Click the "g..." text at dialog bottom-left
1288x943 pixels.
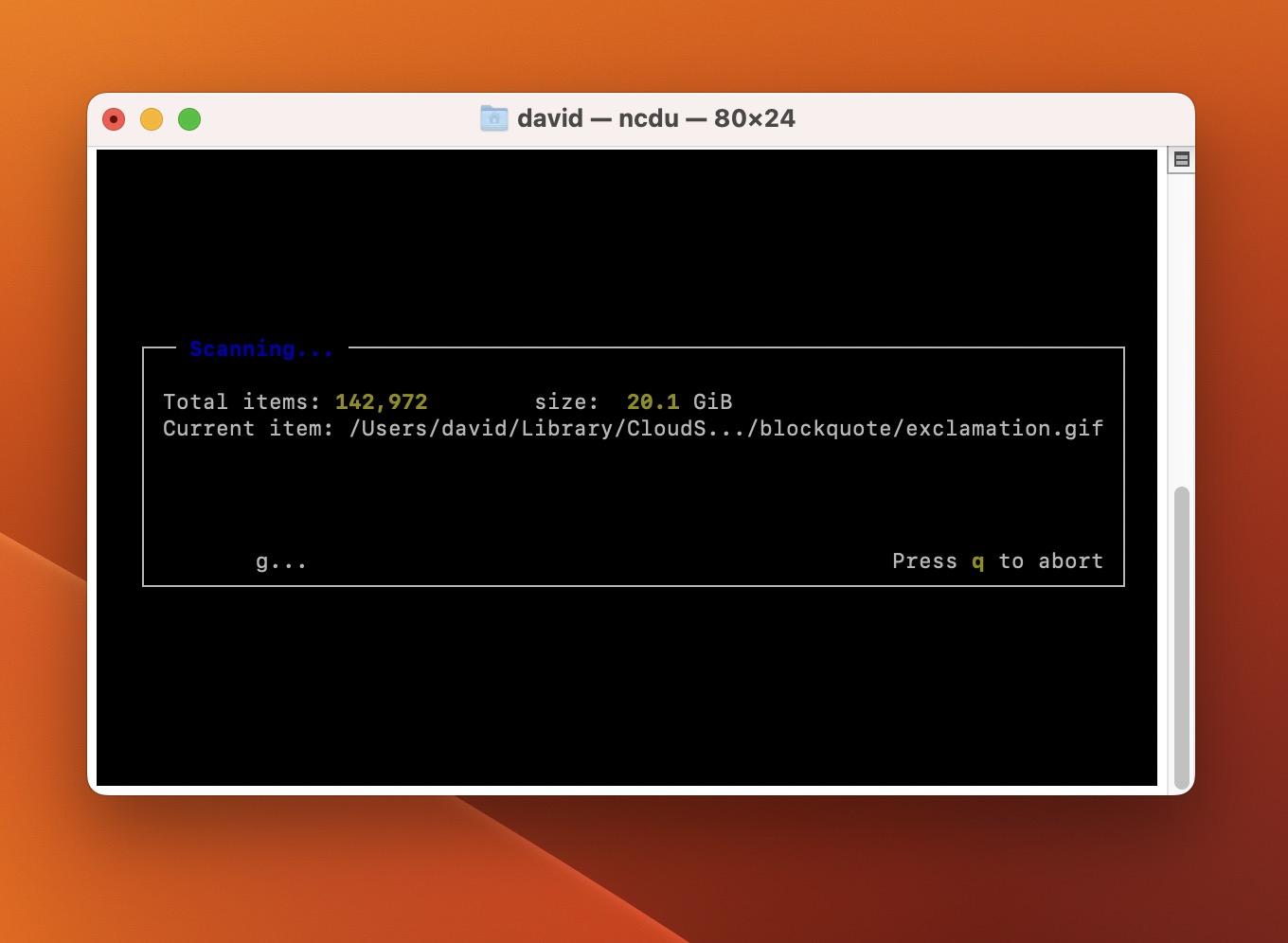pyautogui.click(x=281, y=561)
